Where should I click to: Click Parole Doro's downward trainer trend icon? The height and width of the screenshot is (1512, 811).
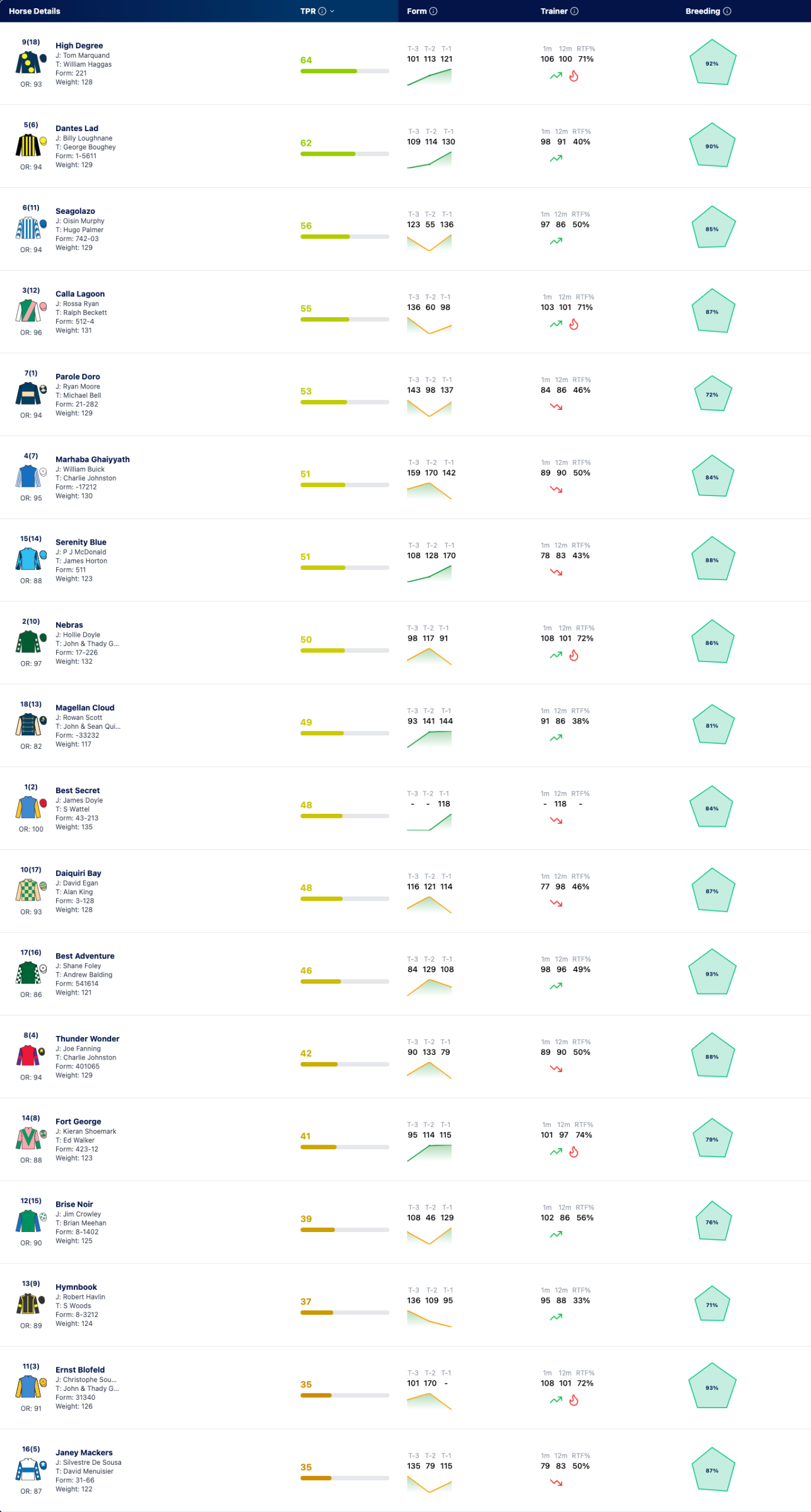tap(556, 406)
